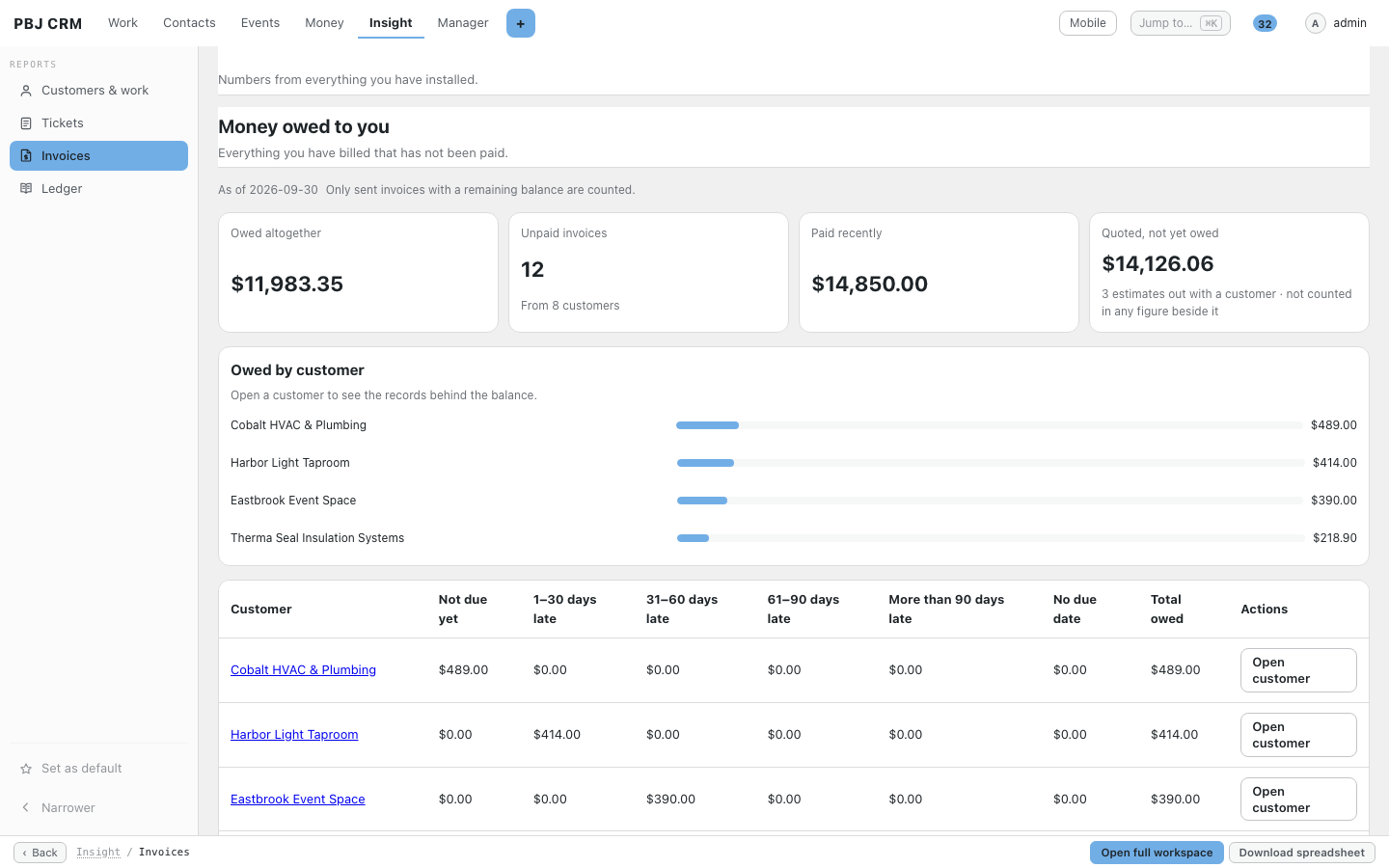Open the Harbor Light Taproom link
Image resolution: width=1389 pixels, height=868 pixels.
[294, 735]
